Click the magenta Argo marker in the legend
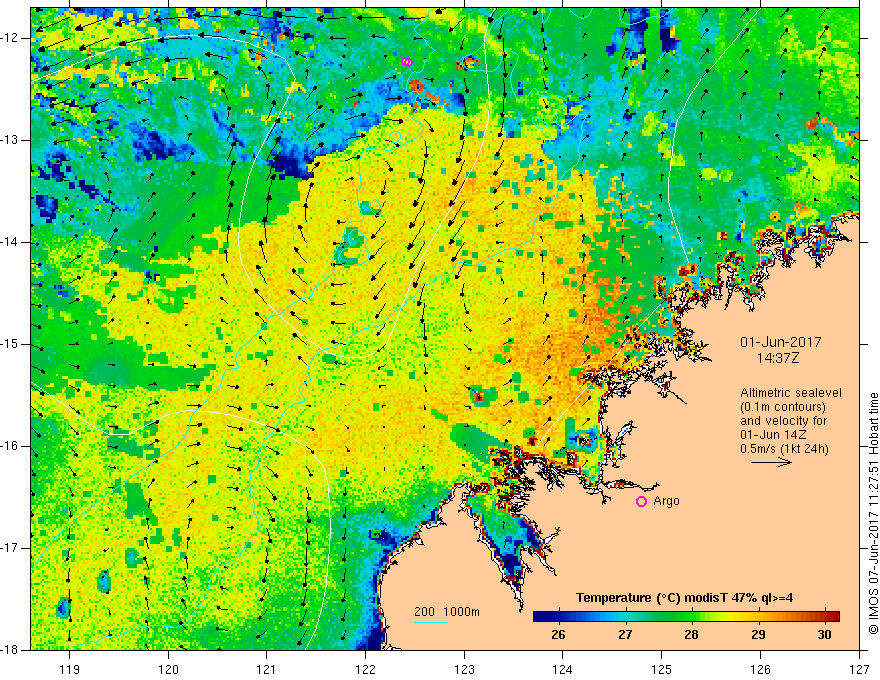 tap(641, 501)
